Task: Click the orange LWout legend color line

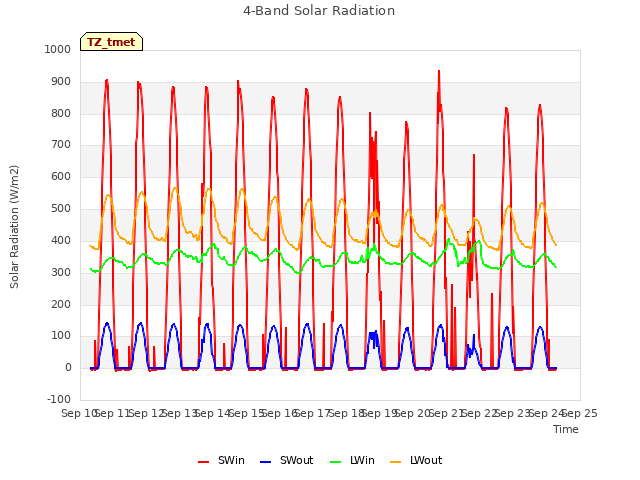Action: point(396,462)
